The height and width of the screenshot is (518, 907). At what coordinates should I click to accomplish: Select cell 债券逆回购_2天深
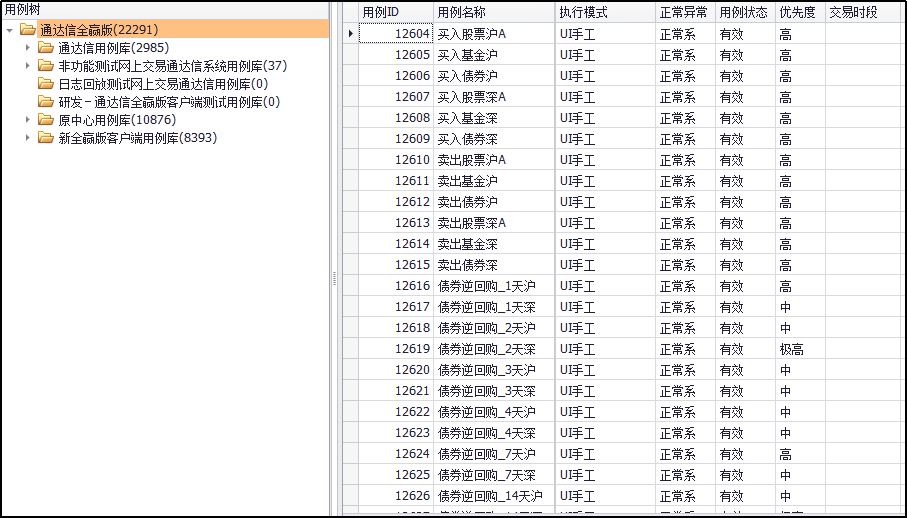(494, 349)
